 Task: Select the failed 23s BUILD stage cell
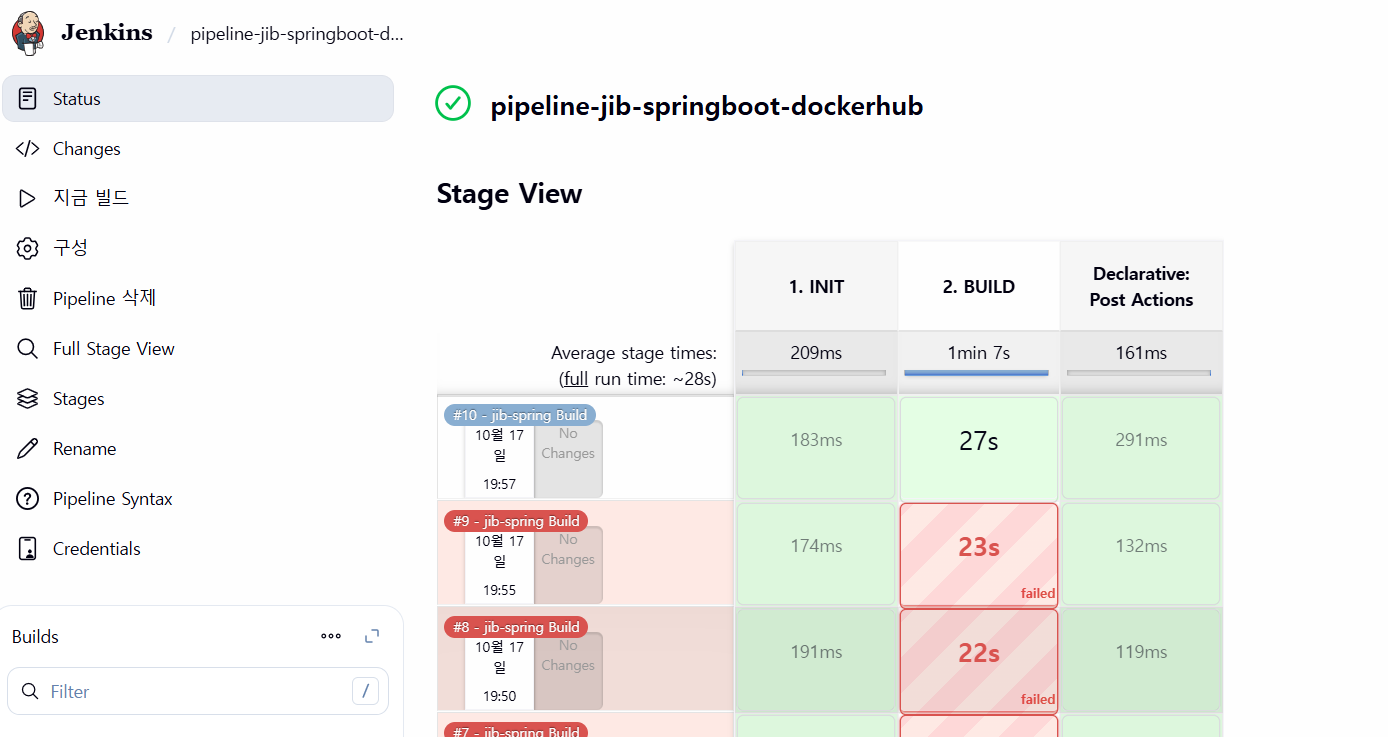tap(979, 555)
